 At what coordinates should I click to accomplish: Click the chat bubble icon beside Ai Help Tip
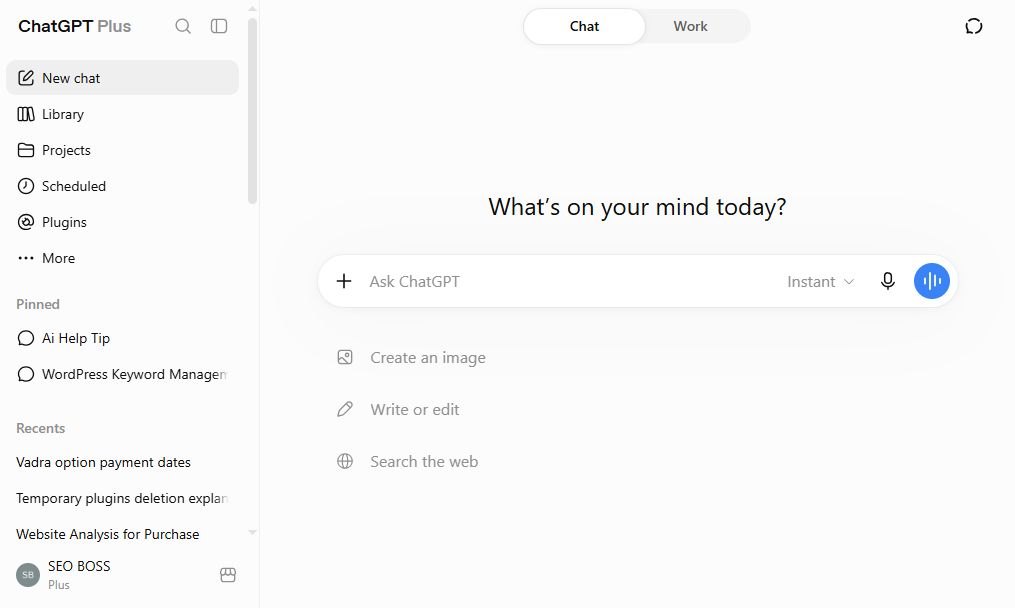26,338
